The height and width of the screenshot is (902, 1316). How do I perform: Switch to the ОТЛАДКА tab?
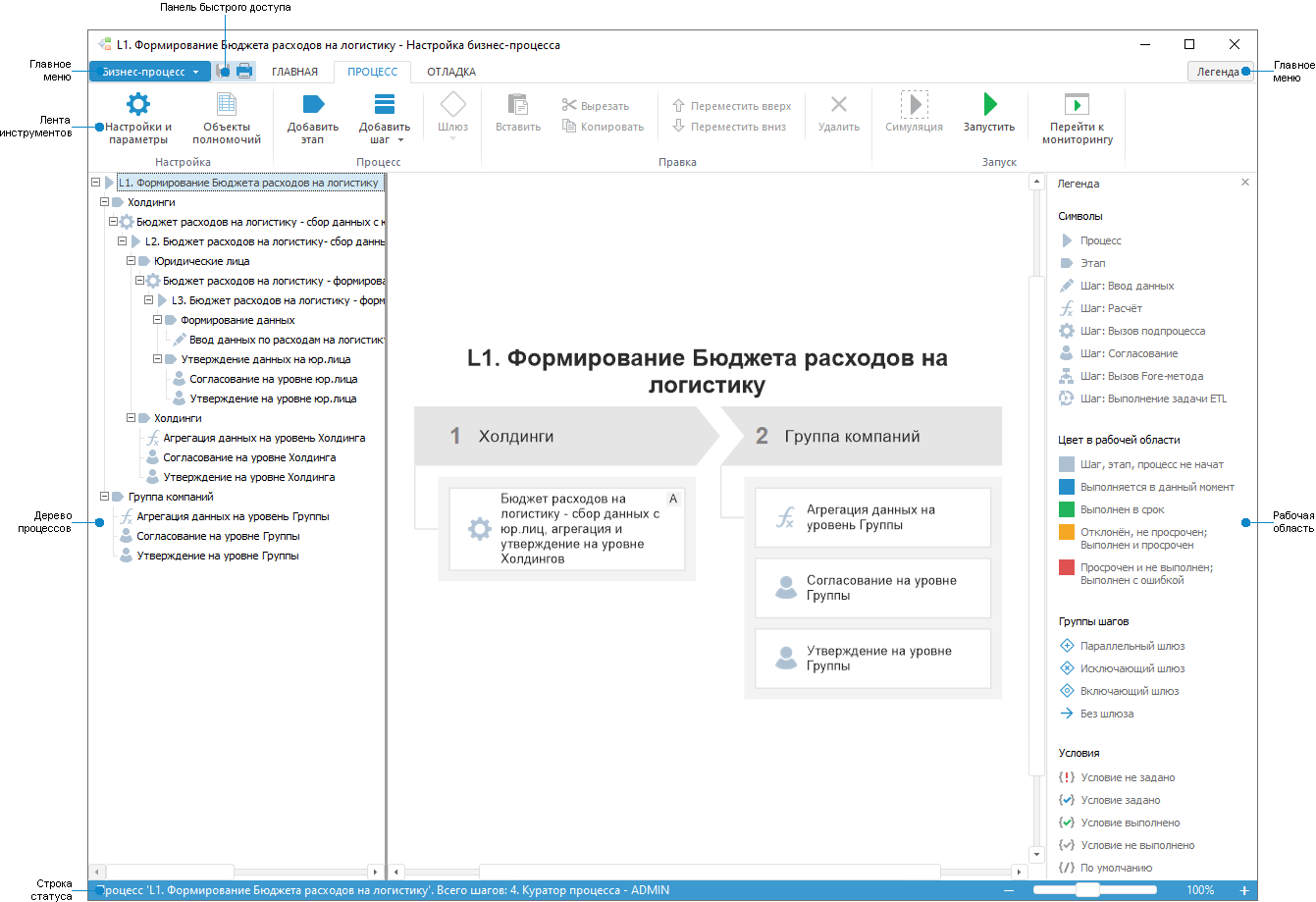click(x=451, y=72)
